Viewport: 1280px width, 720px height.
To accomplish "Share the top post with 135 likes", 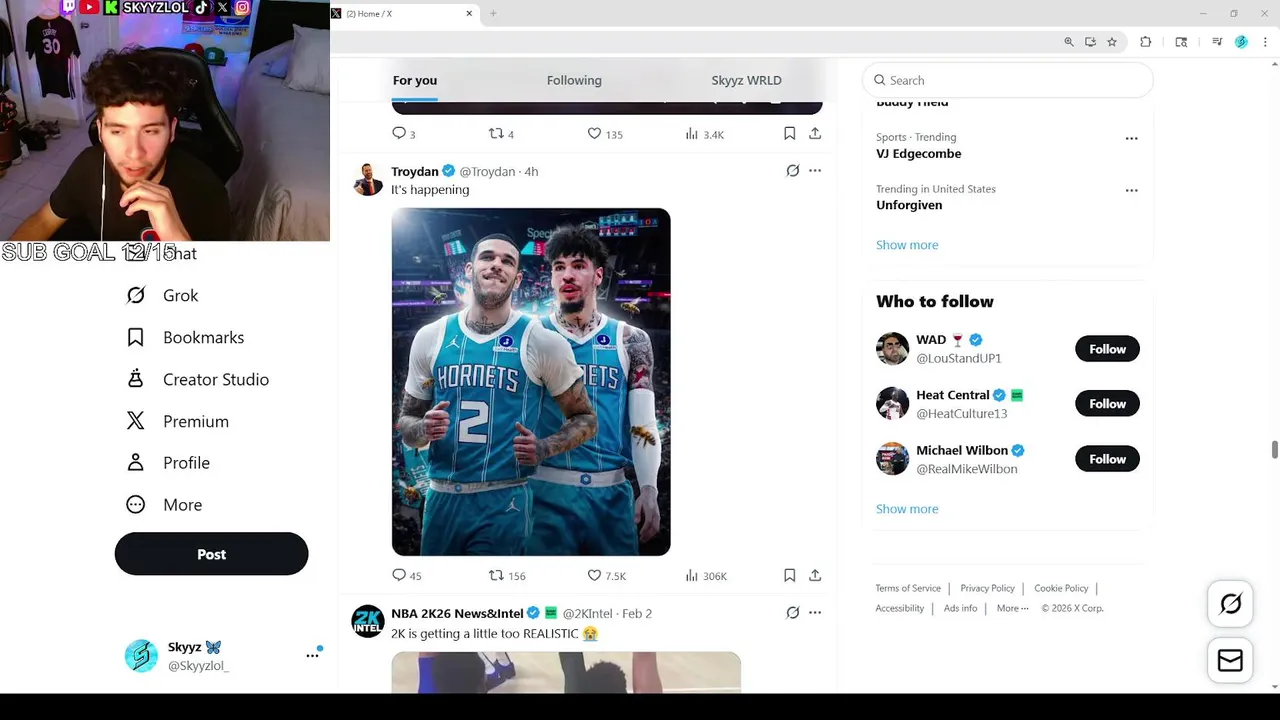I will click(x=815, y=133).
